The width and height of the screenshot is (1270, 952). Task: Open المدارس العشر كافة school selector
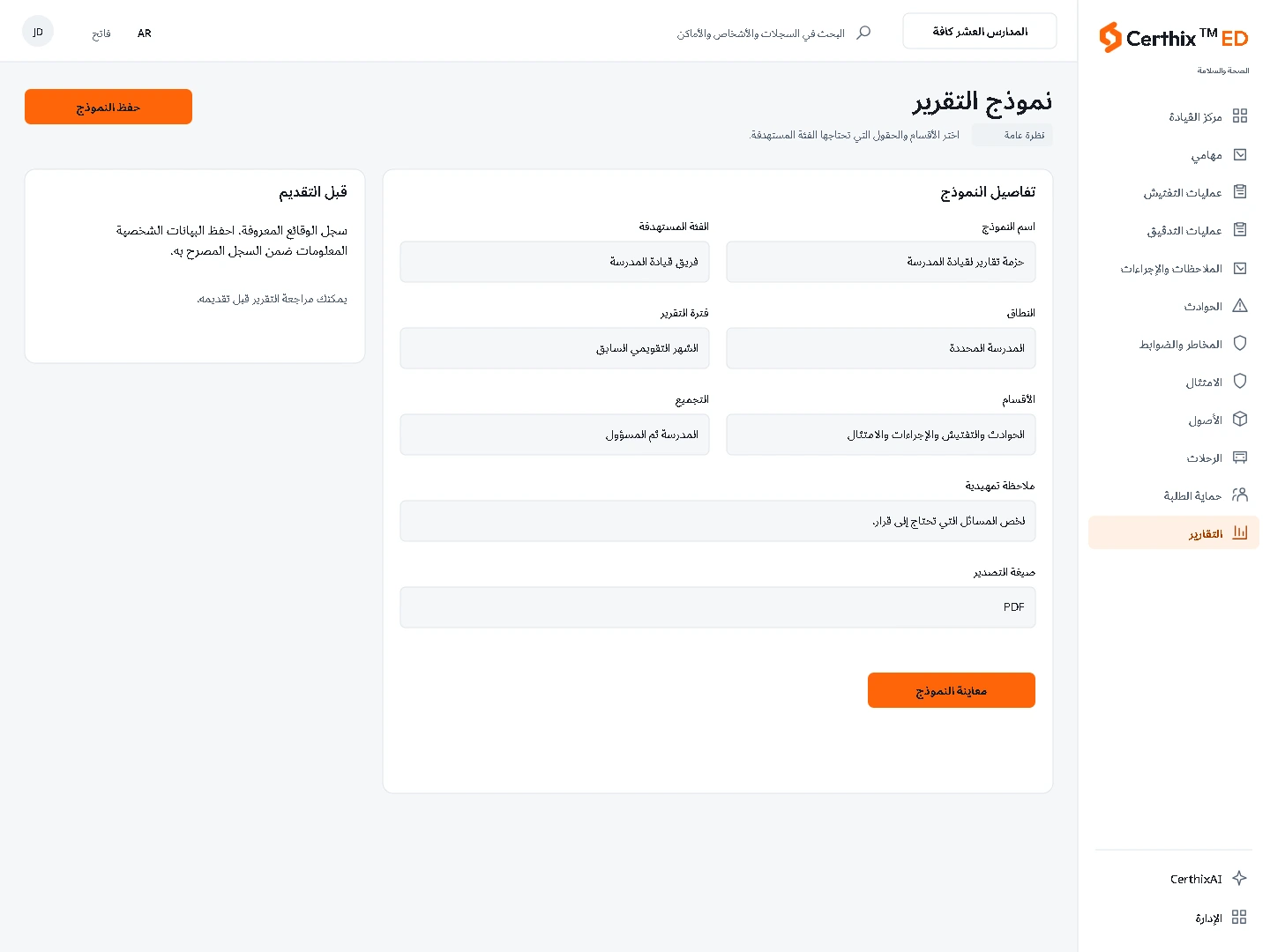point(980,31)
